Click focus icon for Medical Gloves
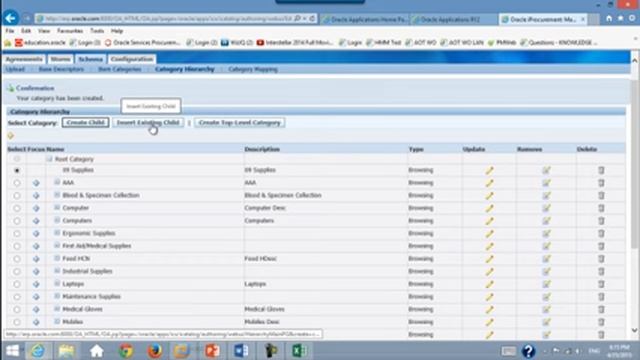 tap(36, 310)
